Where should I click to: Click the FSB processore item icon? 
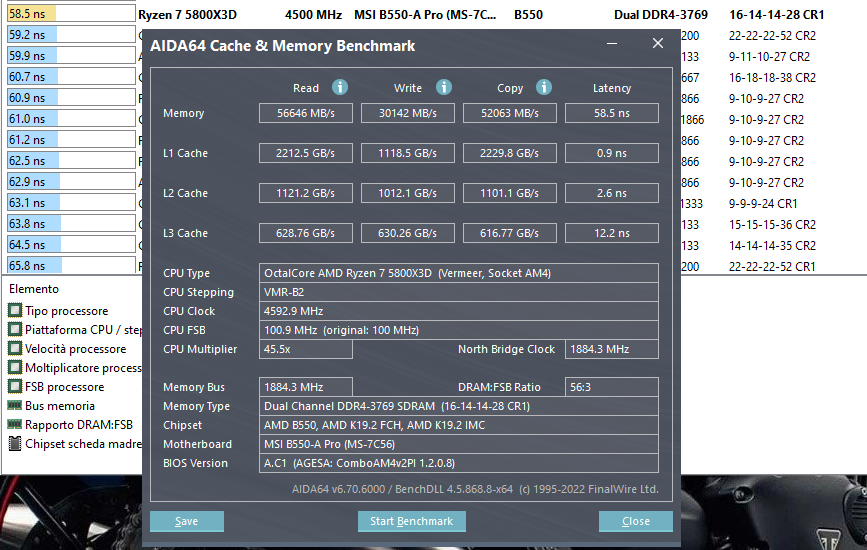pos(15,386)
